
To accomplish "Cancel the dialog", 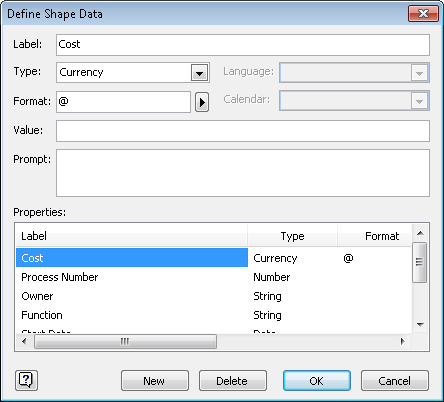I will pos(395,380).
